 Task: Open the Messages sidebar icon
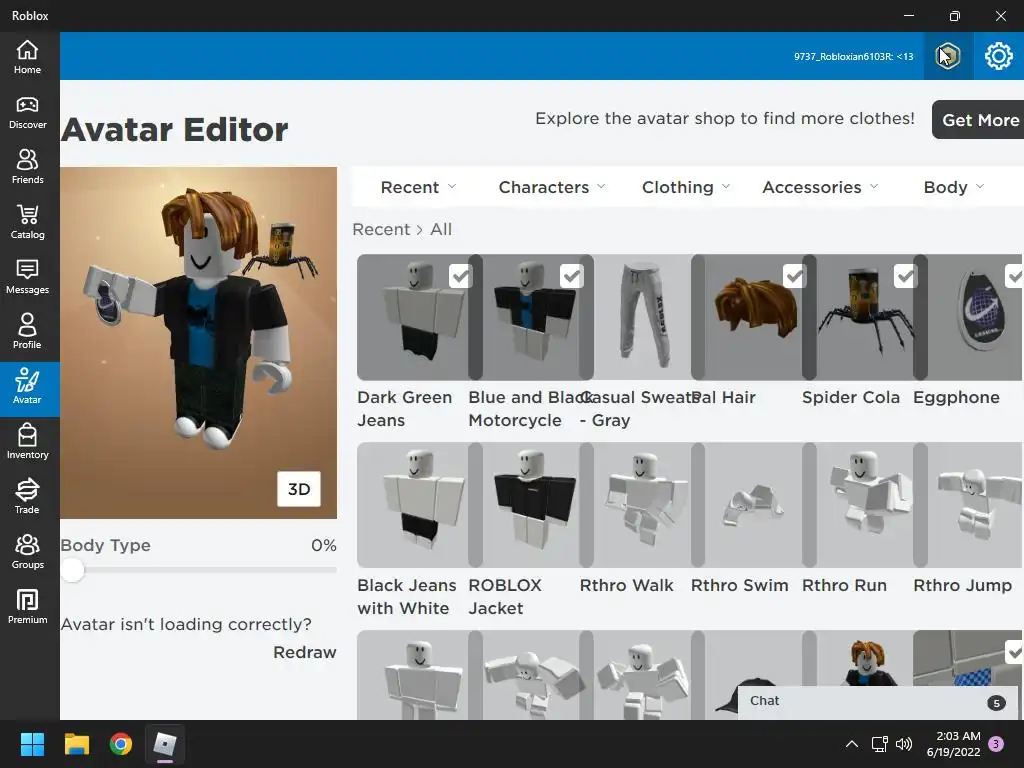pyautogui.click(x=27, y=277)
